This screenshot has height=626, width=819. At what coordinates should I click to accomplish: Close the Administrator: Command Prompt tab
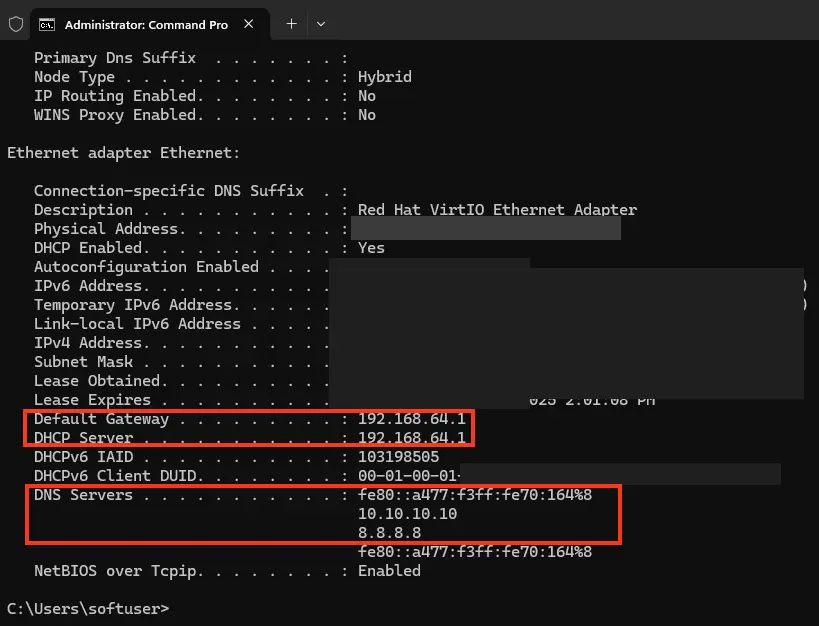(250, 24)
